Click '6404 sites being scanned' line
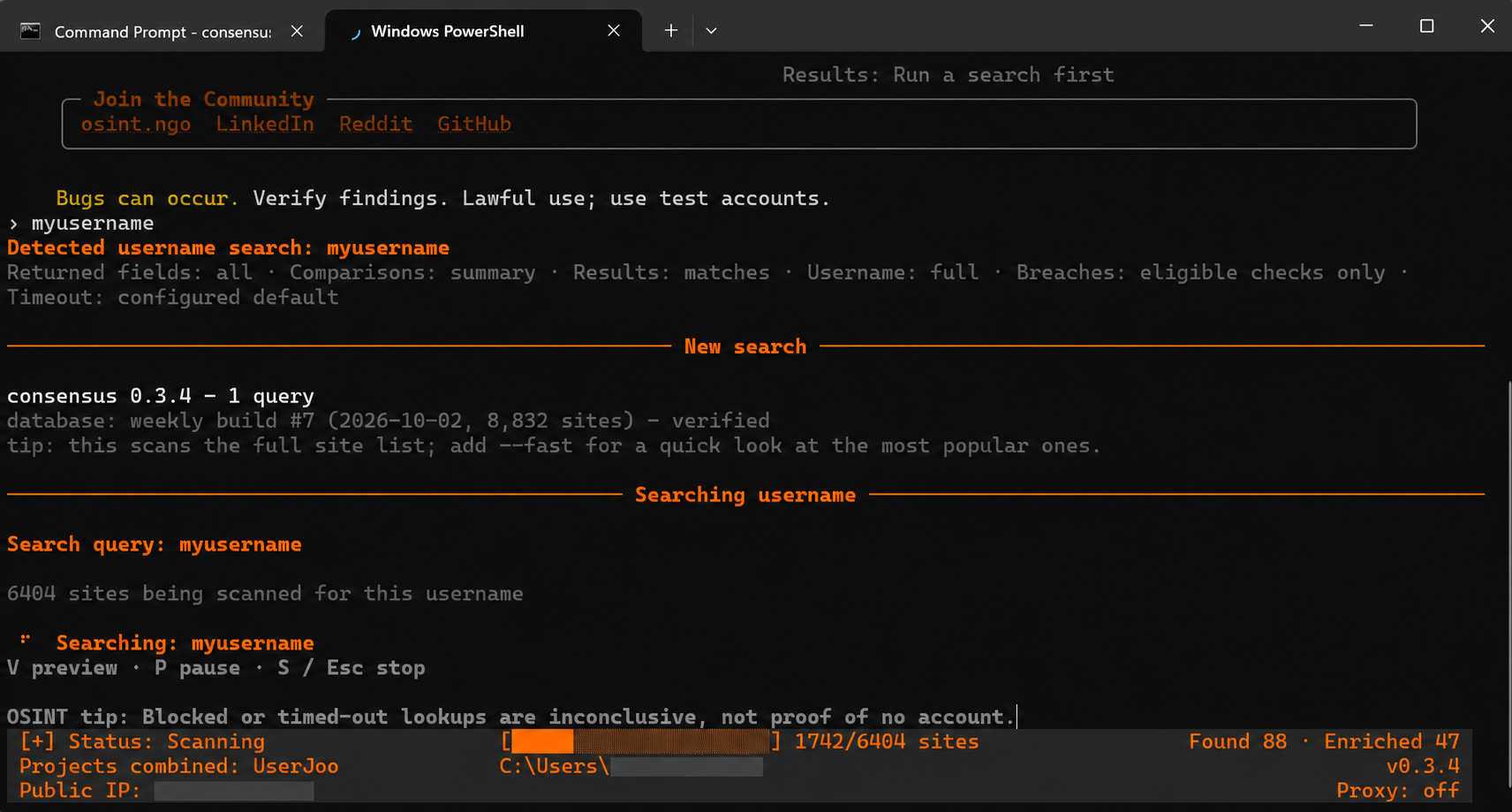Image resolution: width=1512 pixels, height=812 pixels. [265, 594]
